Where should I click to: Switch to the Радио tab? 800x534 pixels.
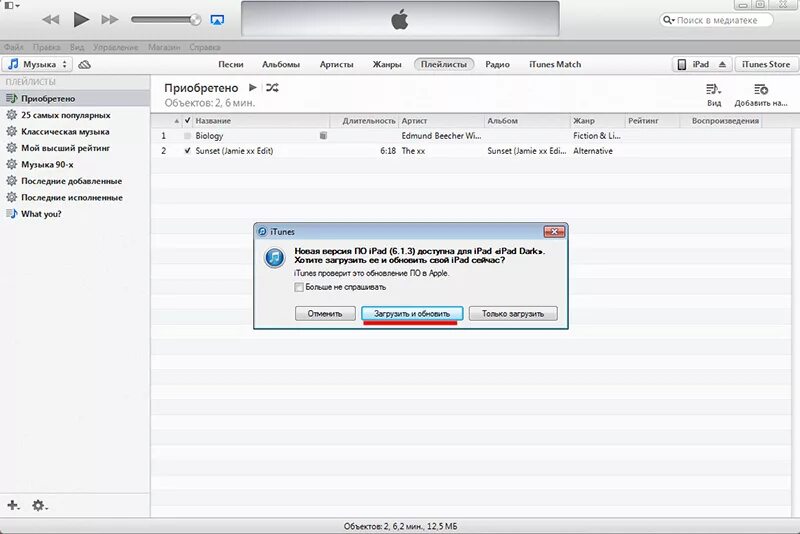[x=497, y=64]
